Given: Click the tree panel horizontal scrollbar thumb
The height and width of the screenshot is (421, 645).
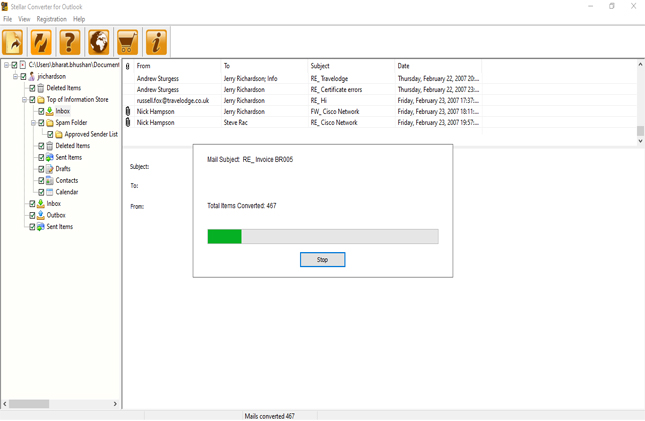Looking at the screenshot, I should pyautogui.click(x=29, y=404).
